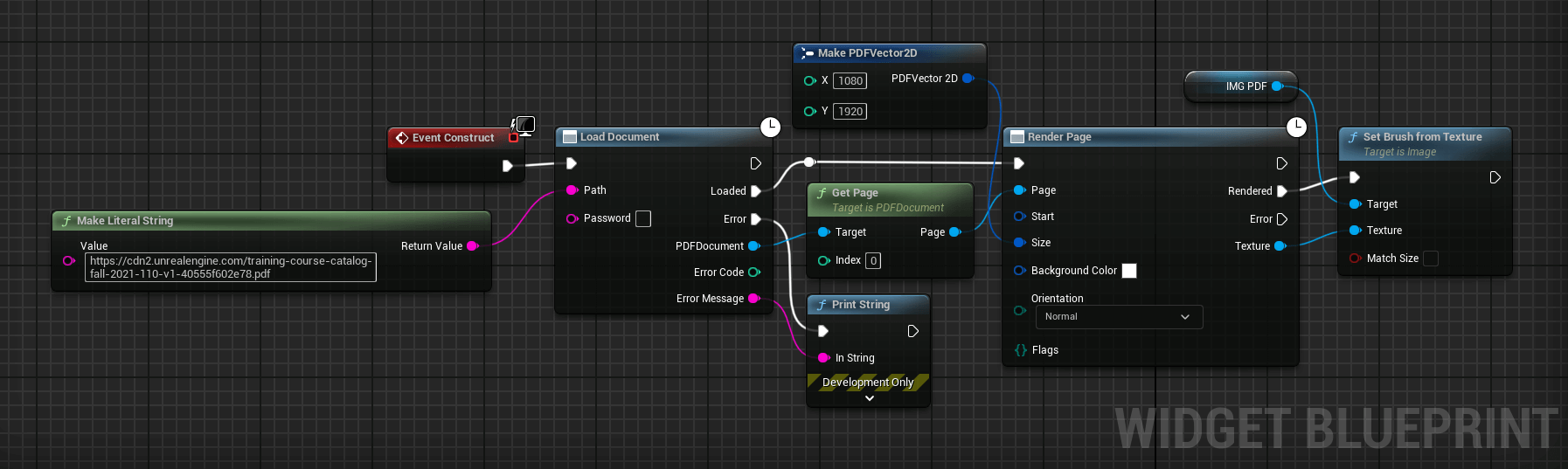1568x469 pixels.
Task: Click the X value field 1080
Action: point(850,80)
